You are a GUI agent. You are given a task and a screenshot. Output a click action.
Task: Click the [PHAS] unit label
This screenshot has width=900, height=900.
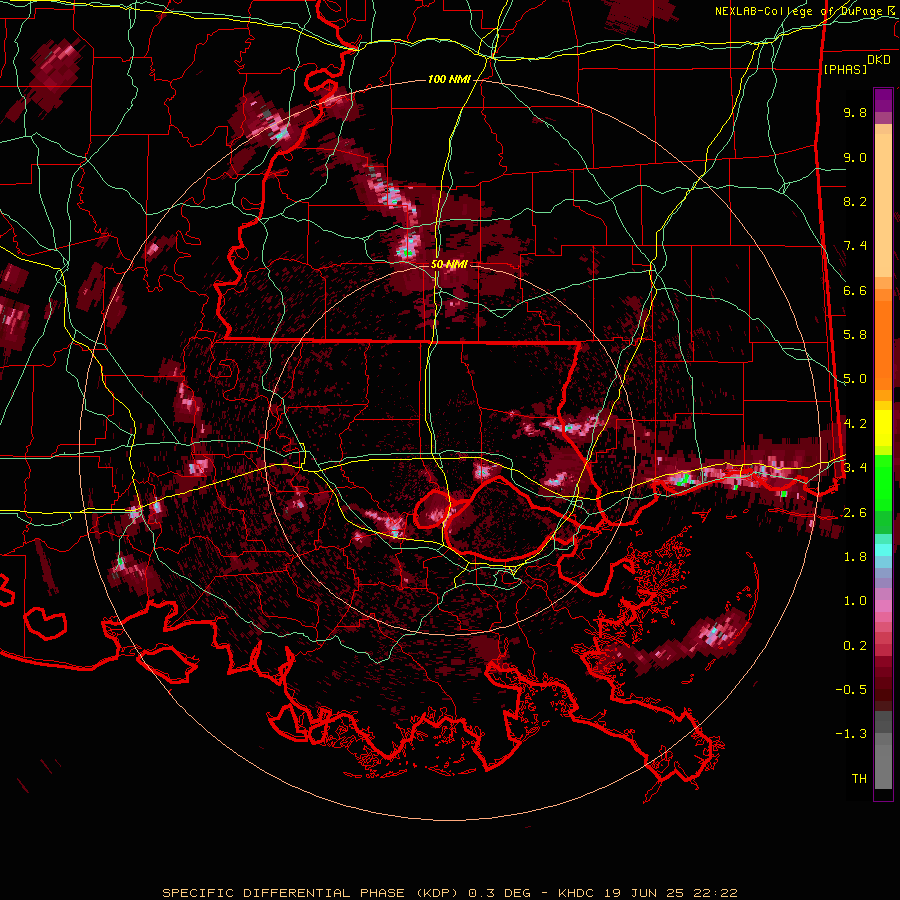(x=845, y=69)
